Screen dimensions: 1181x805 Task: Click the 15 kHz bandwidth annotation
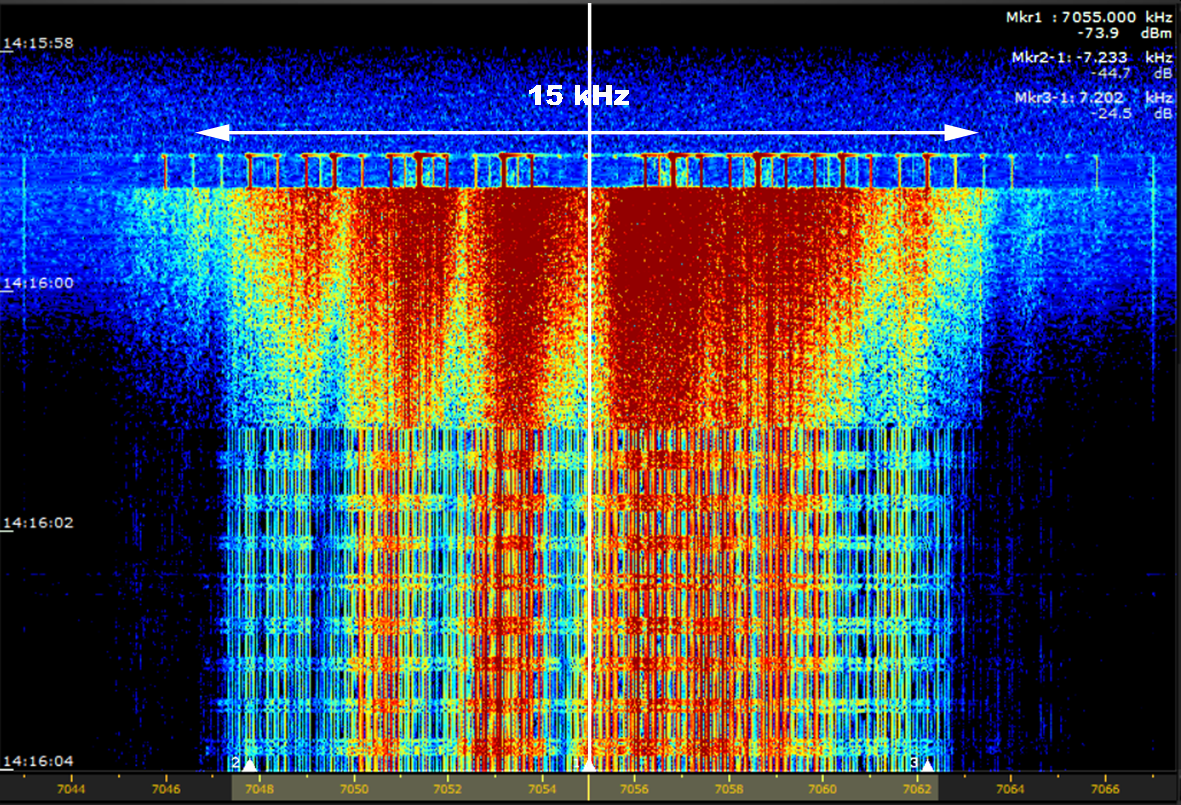pos(579,96)
